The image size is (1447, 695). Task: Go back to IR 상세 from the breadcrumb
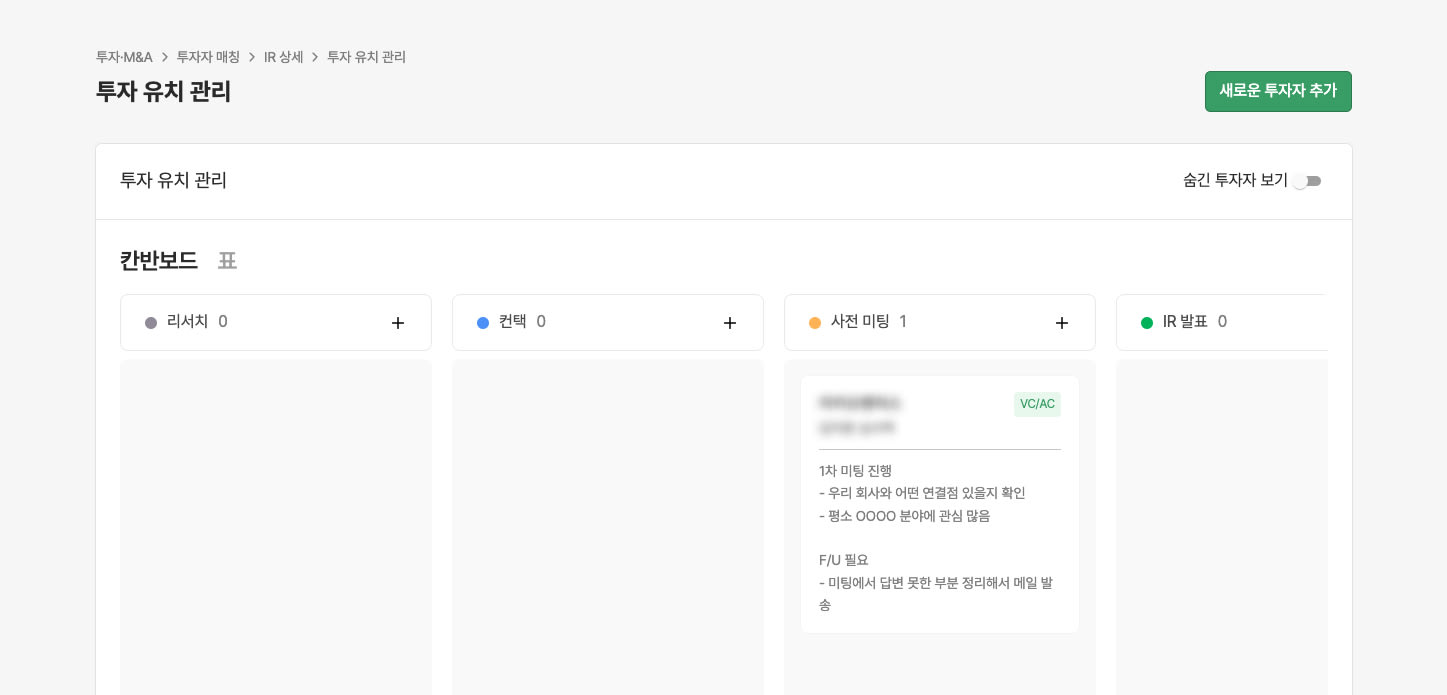[x=284, y=57]
